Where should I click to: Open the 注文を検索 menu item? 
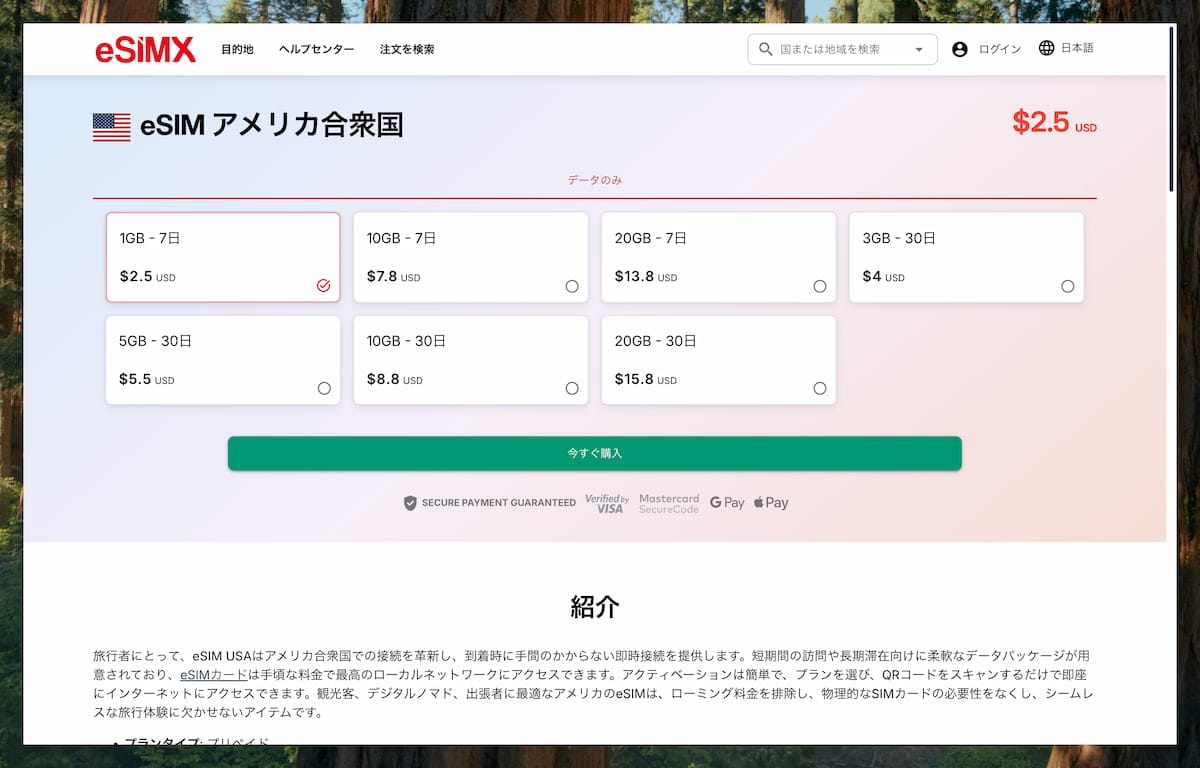tap(407, 49)
